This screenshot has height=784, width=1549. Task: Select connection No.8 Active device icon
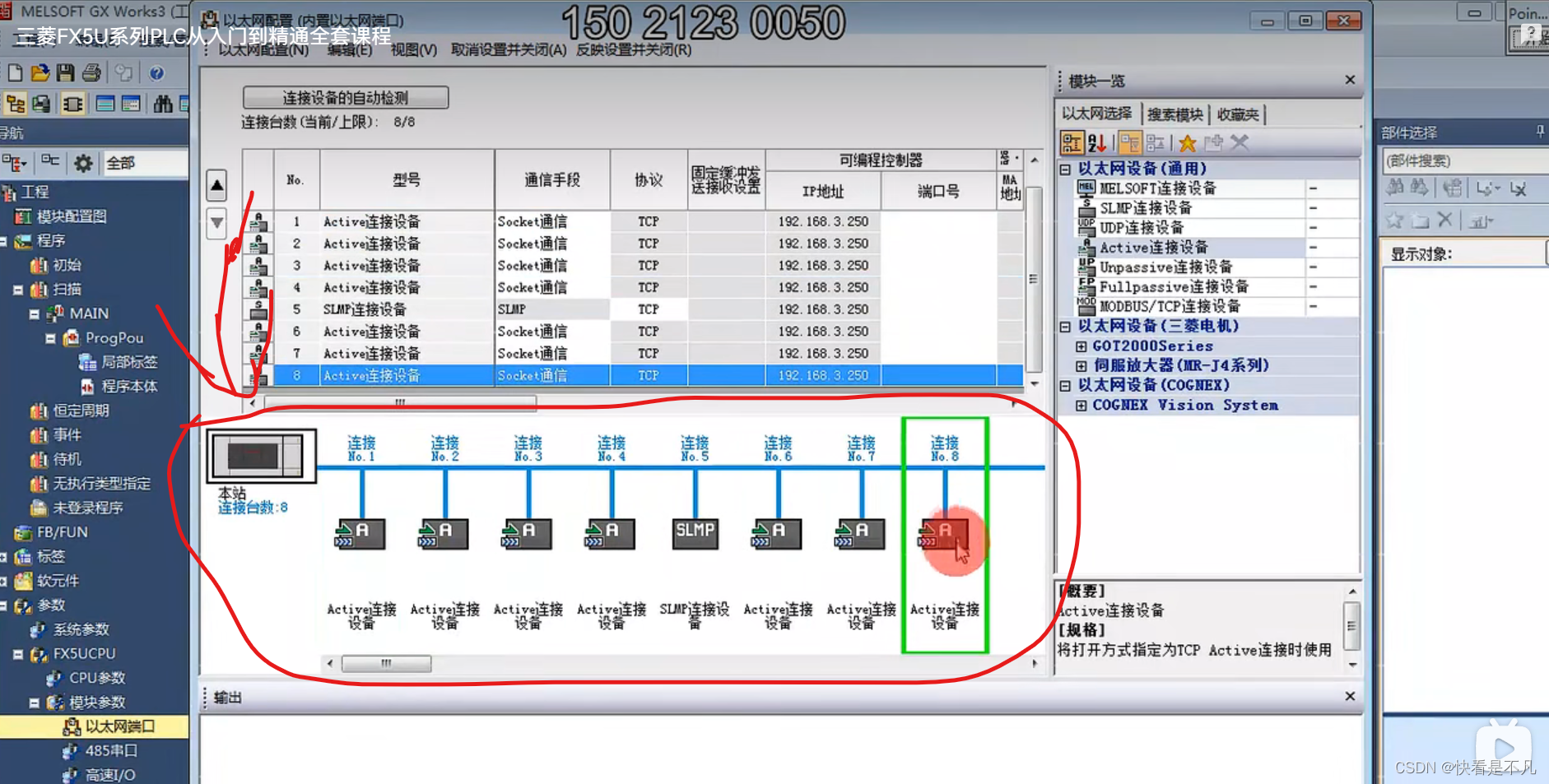pyautogui.click(x=943, y=534)
